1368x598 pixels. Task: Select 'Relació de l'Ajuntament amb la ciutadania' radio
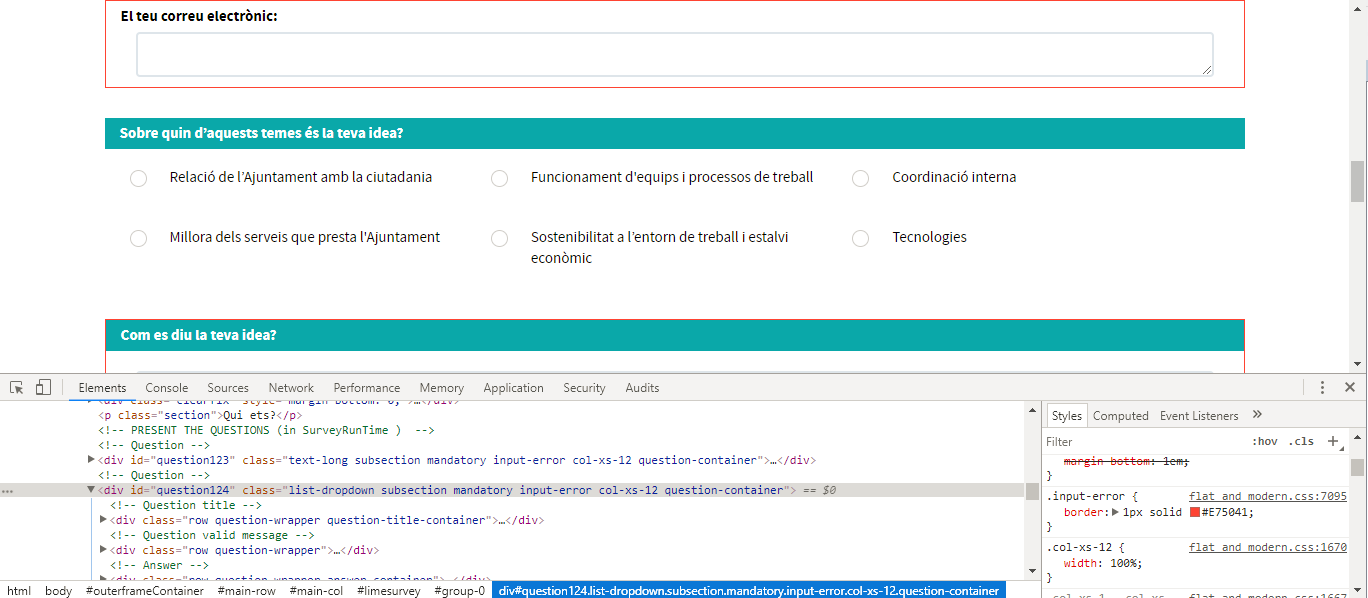(x=139, y=178)
